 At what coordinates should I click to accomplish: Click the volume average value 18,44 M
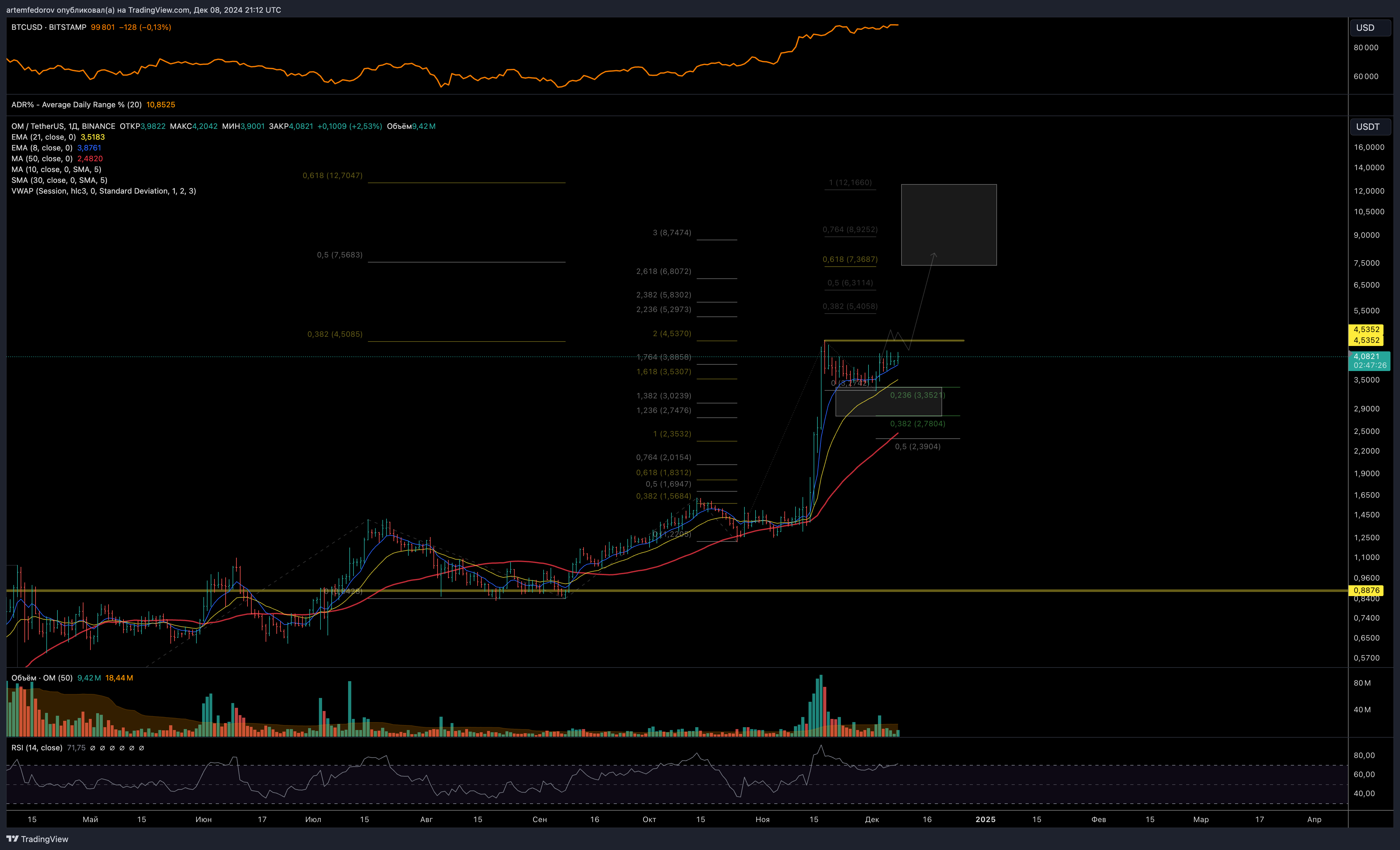(119, 678)
